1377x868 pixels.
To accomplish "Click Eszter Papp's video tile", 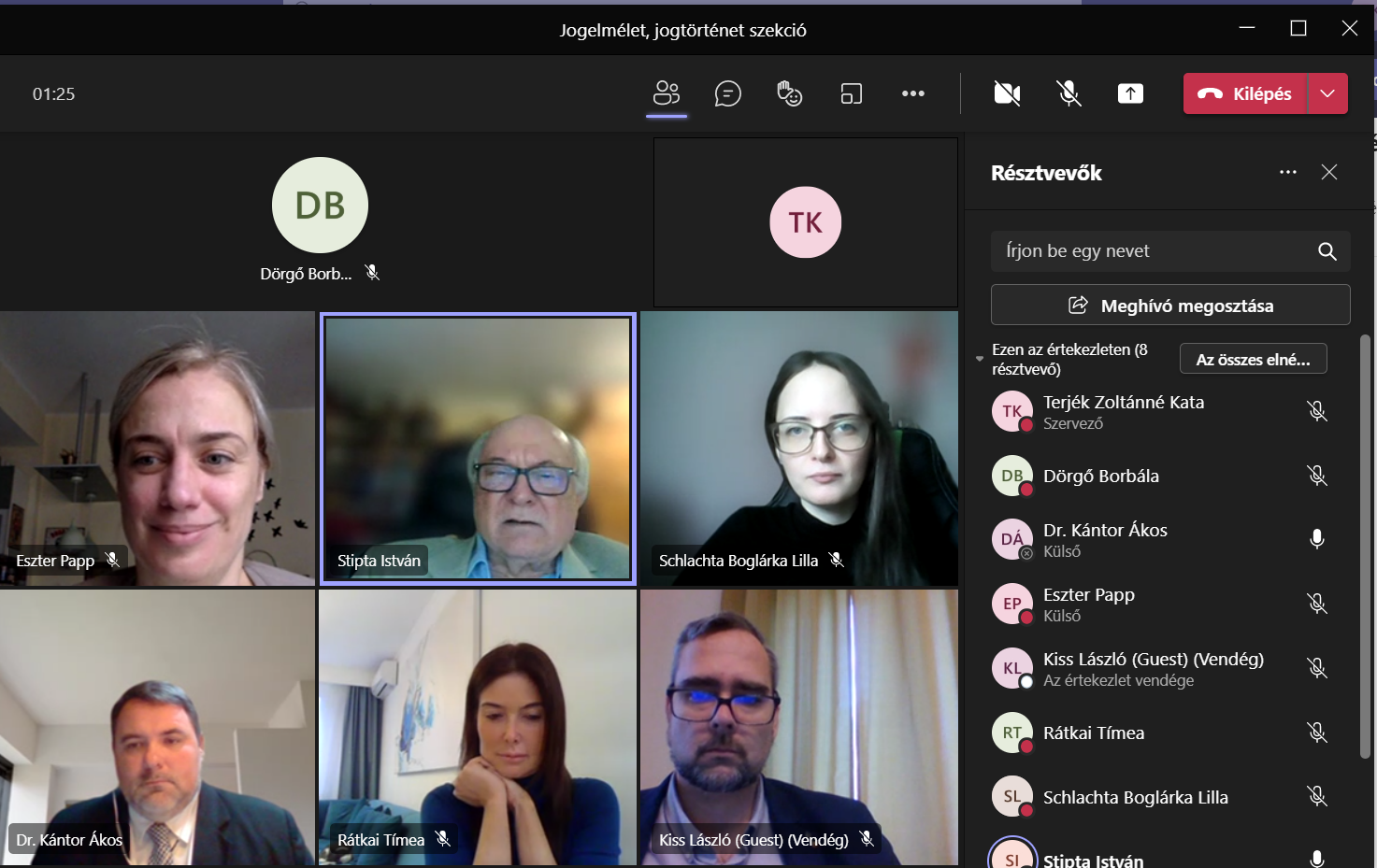I will [157, 448].
